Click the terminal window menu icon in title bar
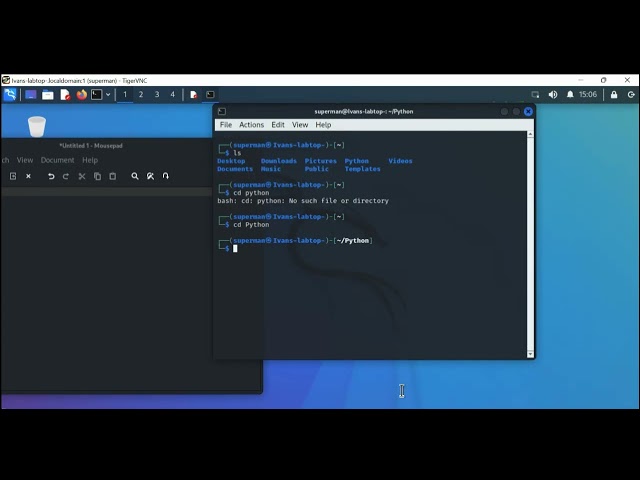640x480 pixels. point(222,111)
